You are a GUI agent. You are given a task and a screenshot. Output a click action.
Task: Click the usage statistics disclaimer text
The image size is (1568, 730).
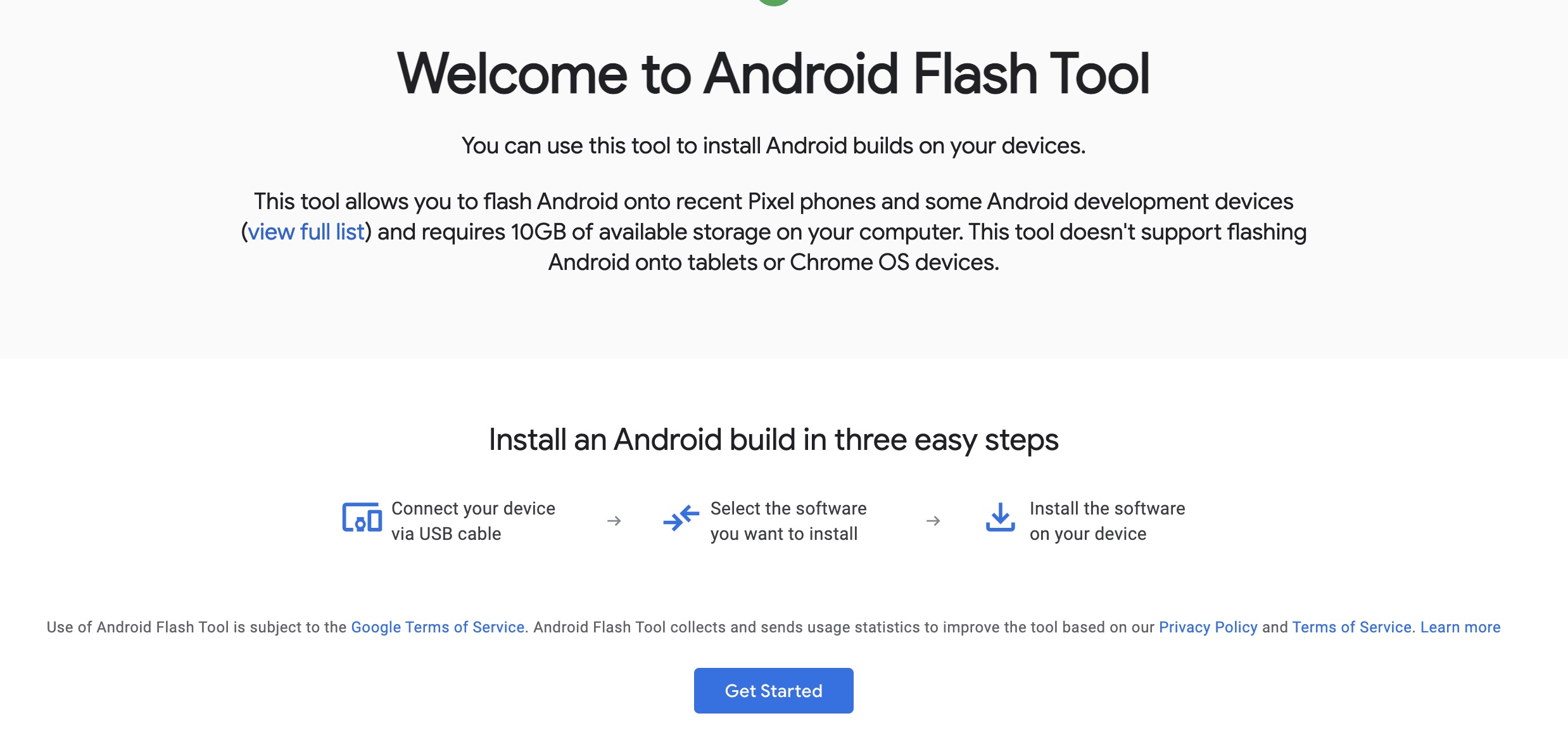[842, 627]
